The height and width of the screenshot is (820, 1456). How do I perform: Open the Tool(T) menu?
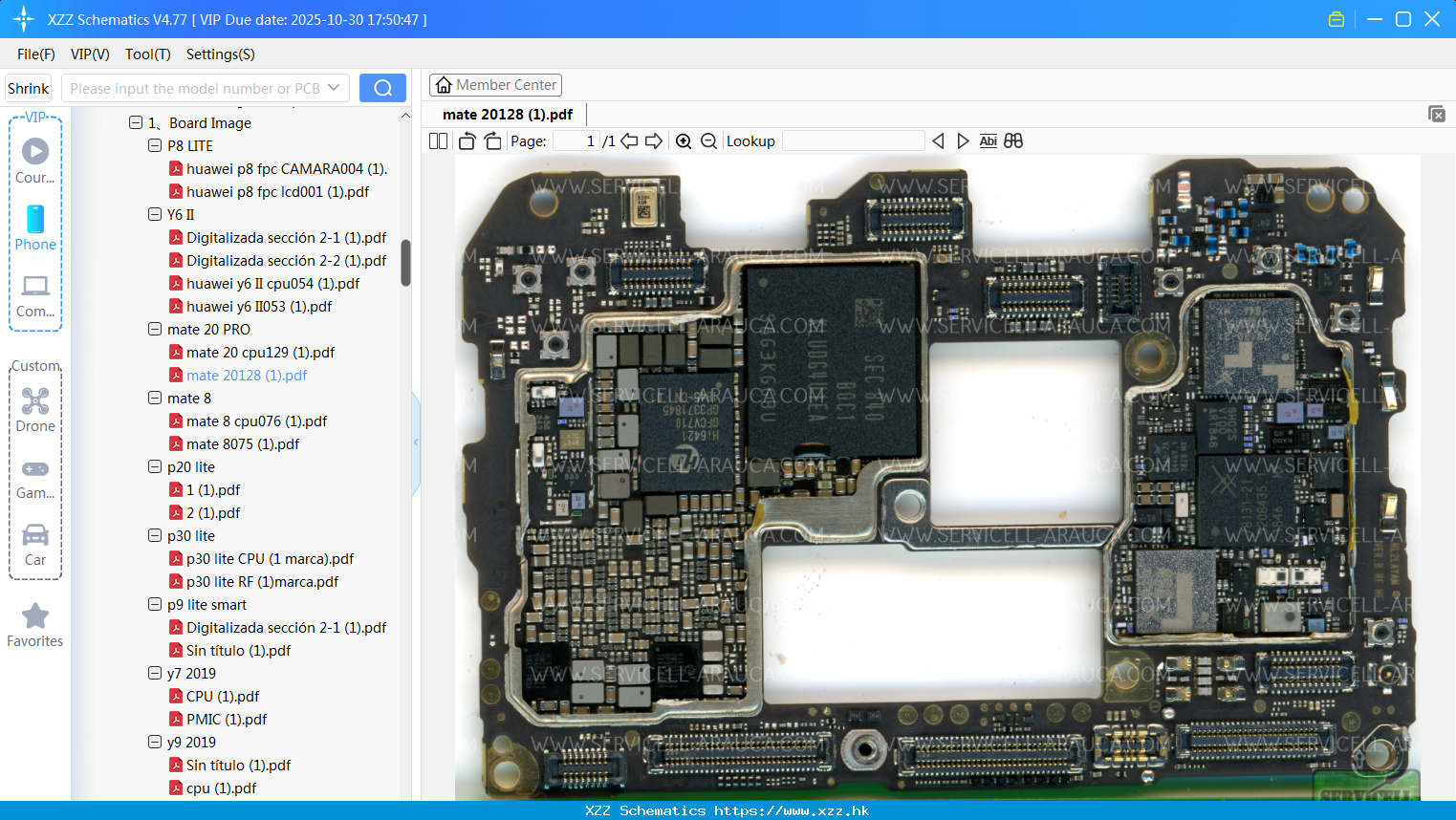(148, 54)
